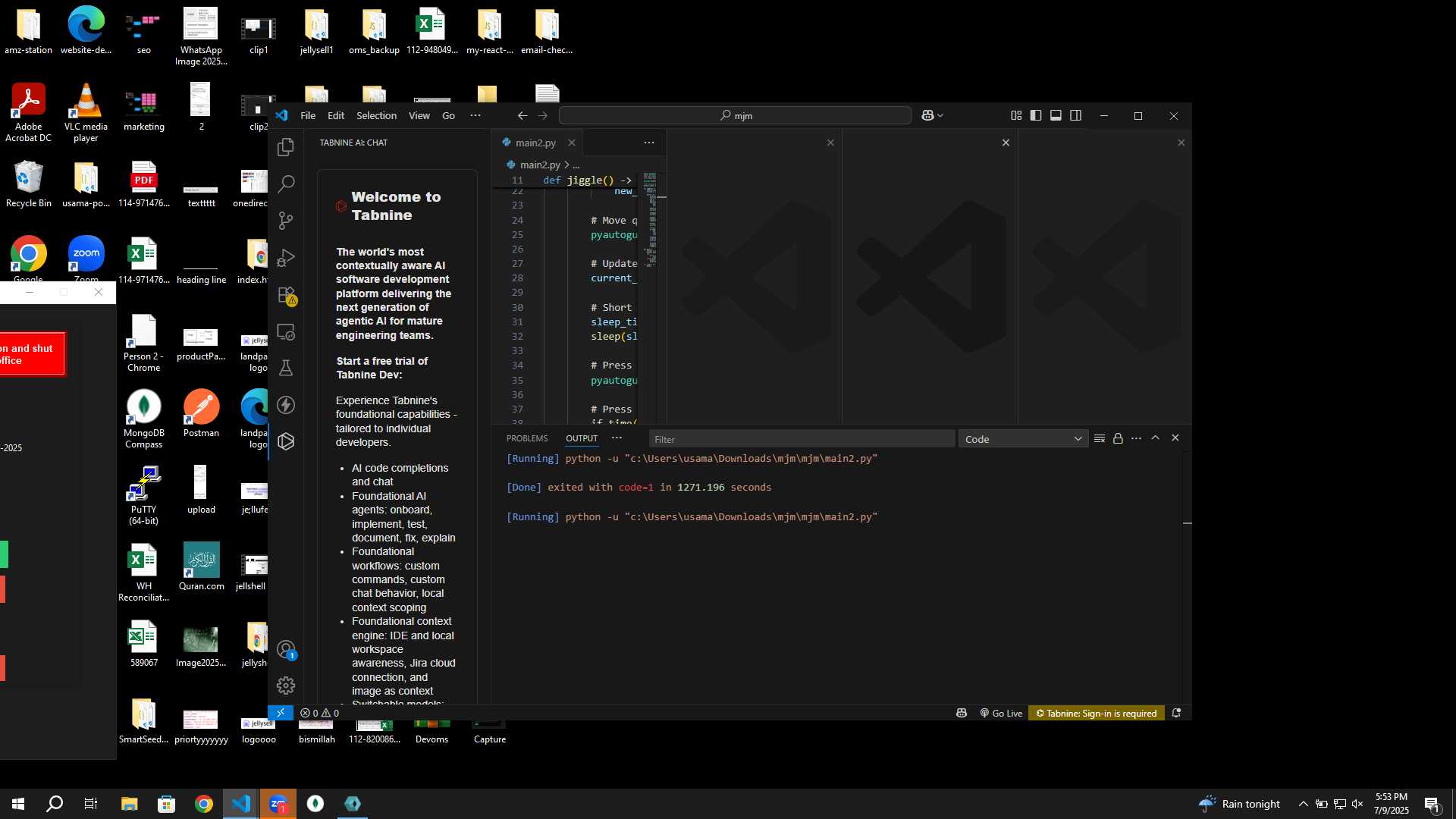This screenshot has width=1456, height=819.
Task: Open remote window indicator in status bar
Action: [x=281, y=713]
